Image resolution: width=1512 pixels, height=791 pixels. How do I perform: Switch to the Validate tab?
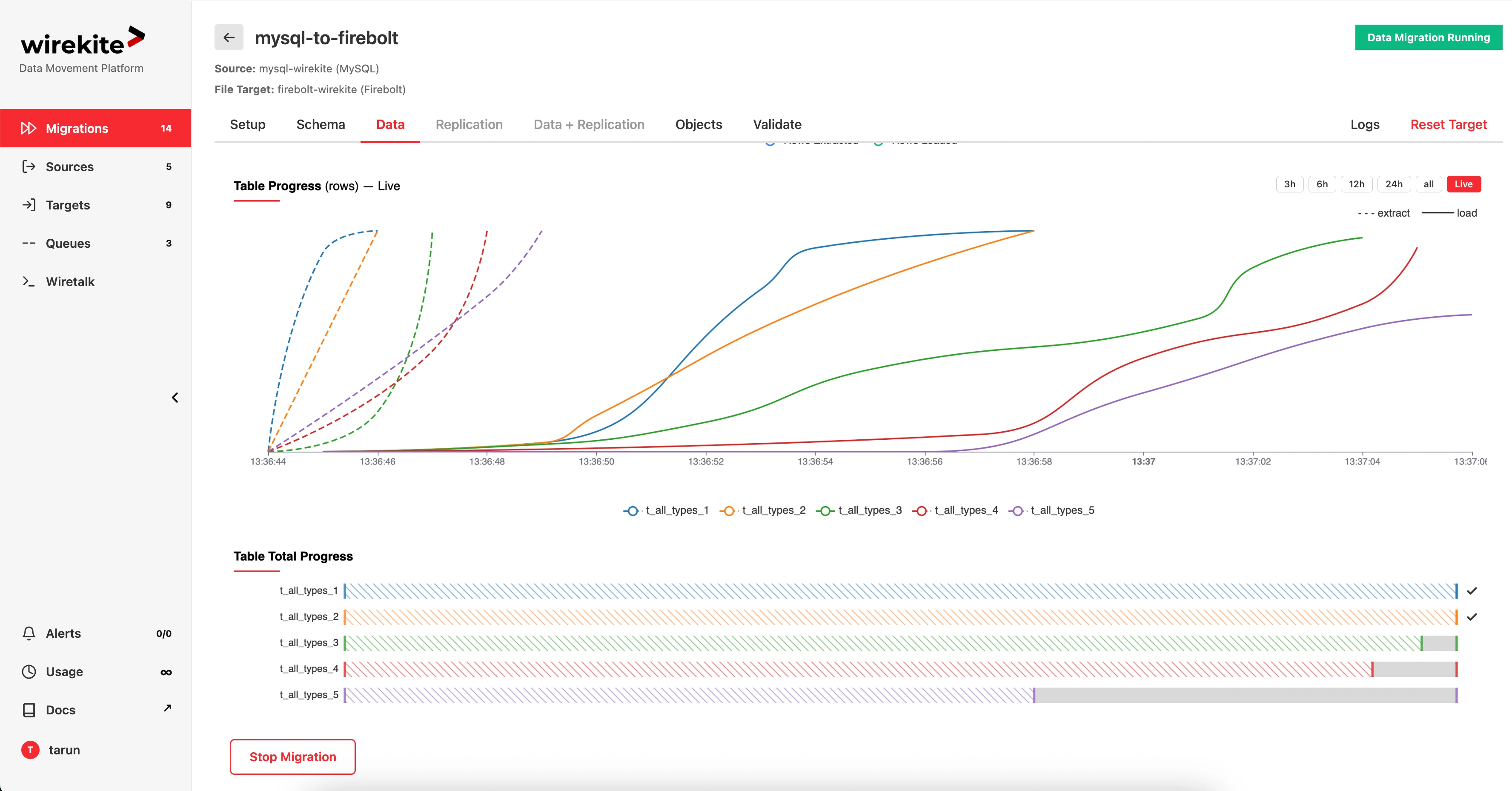(x=777, y=124)
